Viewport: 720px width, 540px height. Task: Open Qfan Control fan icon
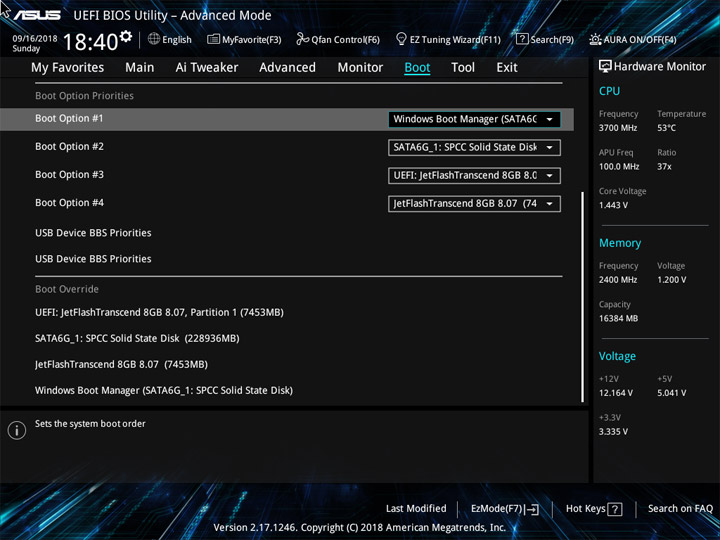(302, 39)
